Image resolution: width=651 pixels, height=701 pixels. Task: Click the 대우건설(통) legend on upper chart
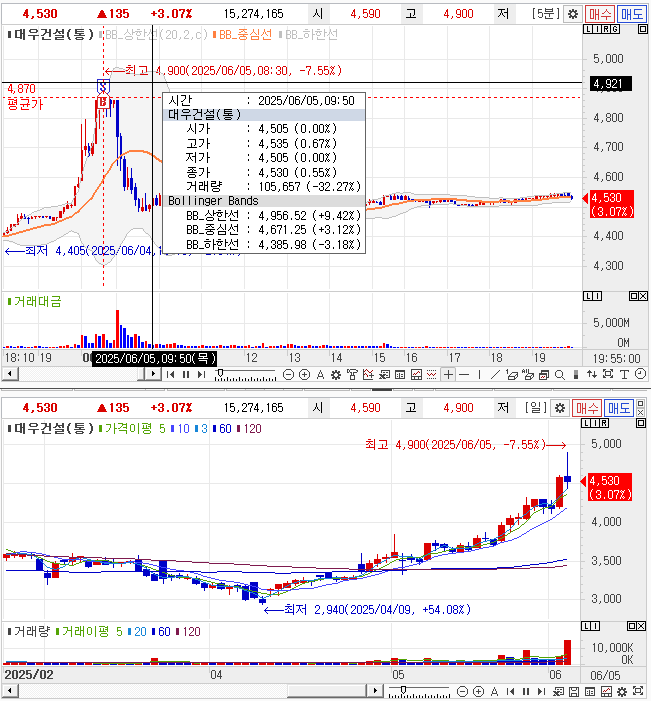click(51, 34)
